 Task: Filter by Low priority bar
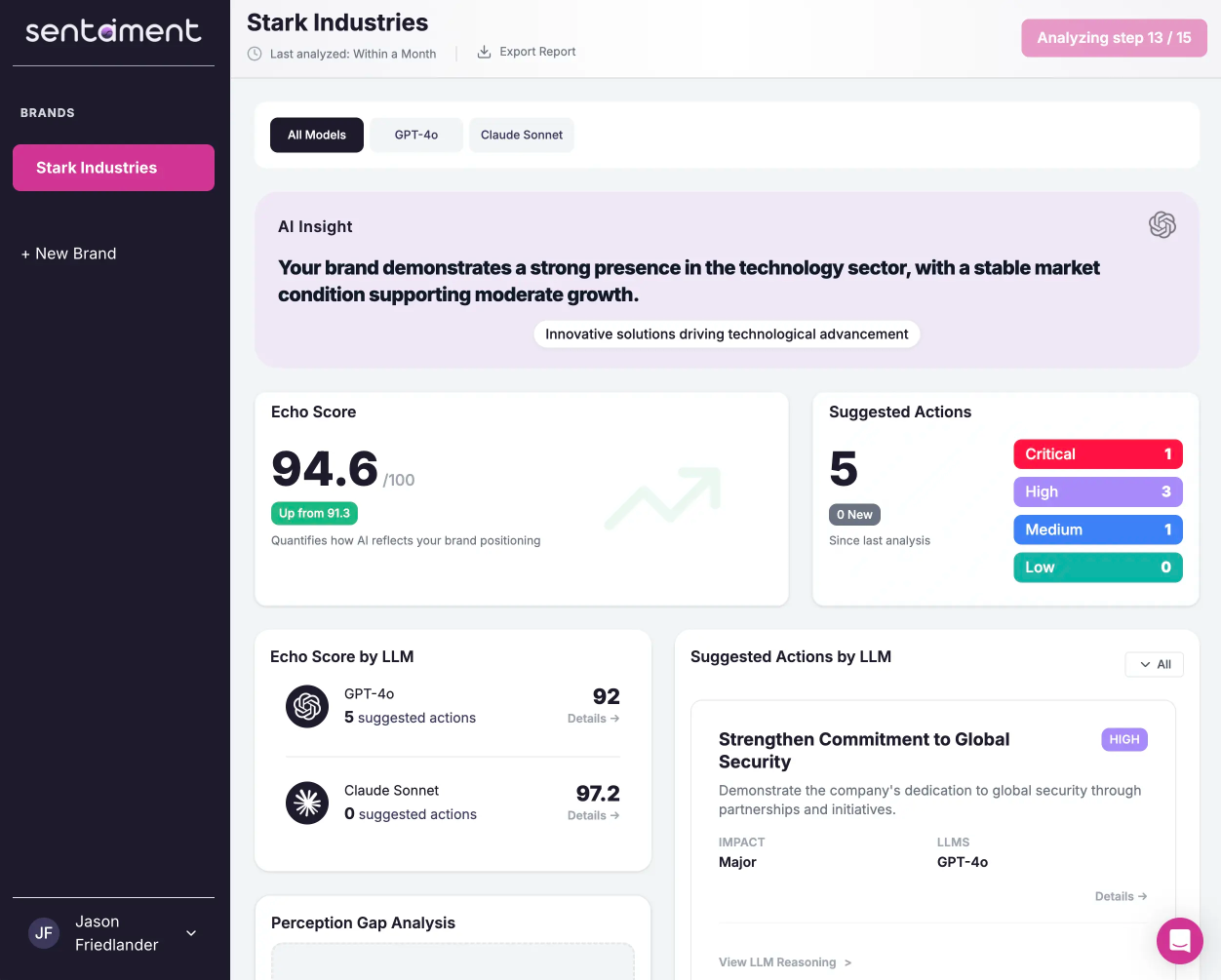click(1098, 568)
